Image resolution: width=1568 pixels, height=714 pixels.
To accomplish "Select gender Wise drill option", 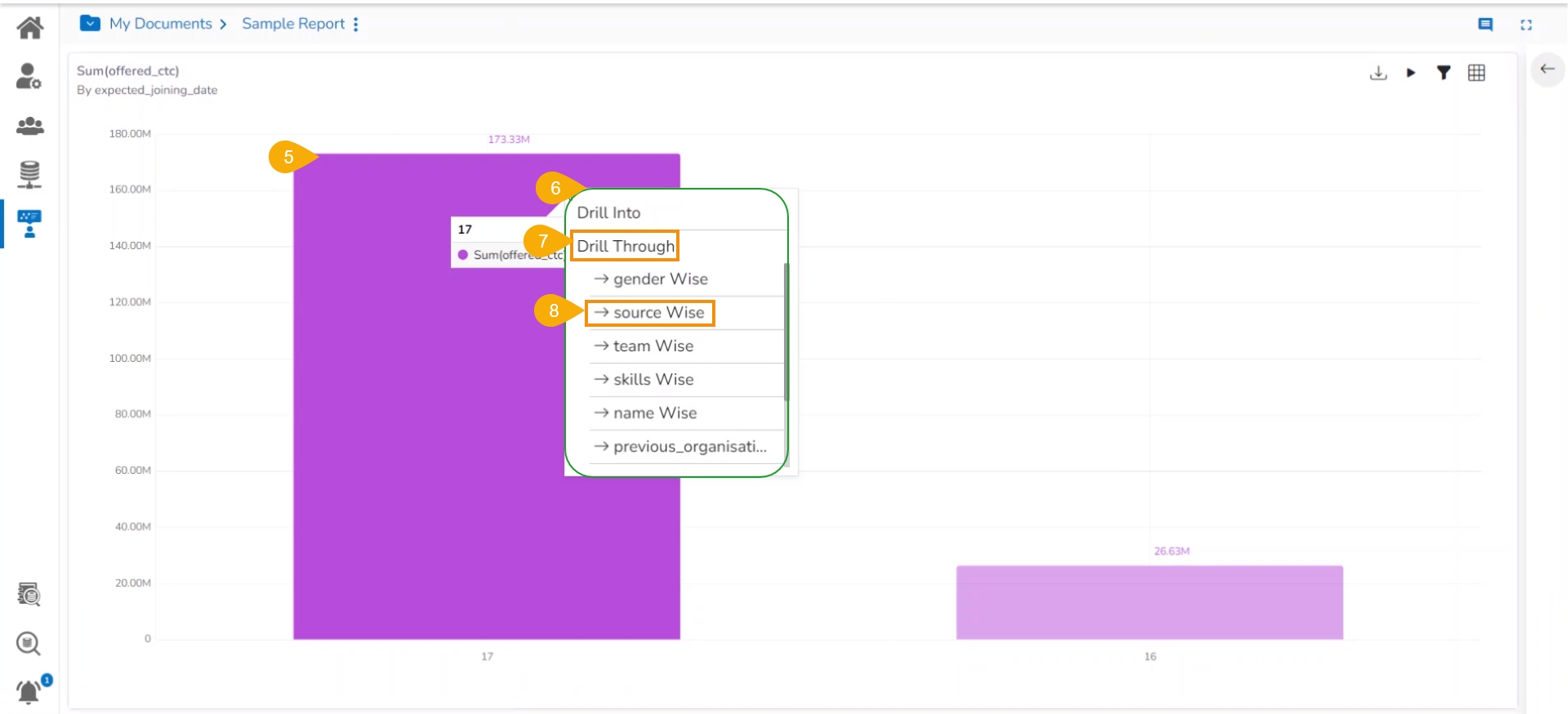I will [x=661, y=279].
